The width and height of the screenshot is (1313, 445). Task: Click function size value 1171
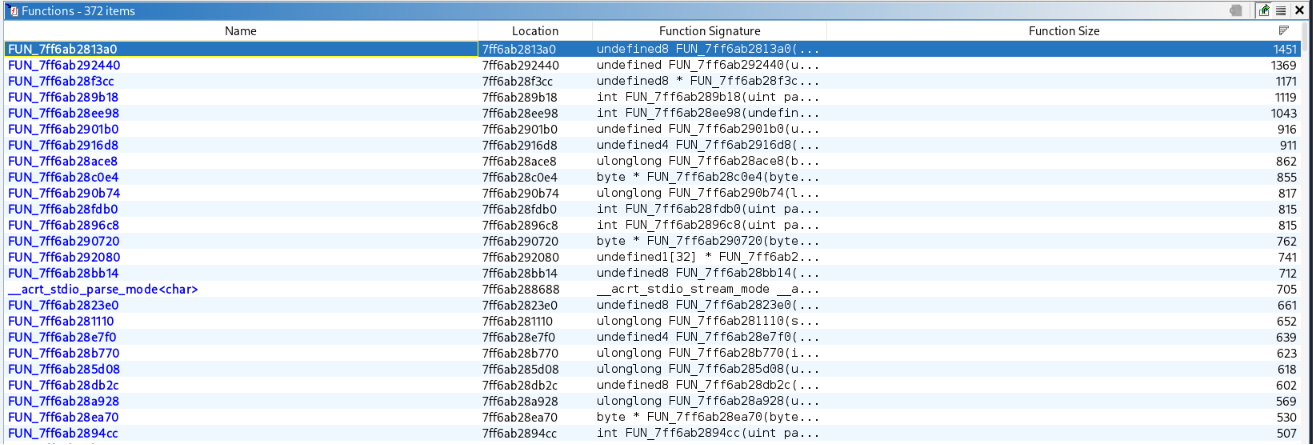pos(1285,81)
